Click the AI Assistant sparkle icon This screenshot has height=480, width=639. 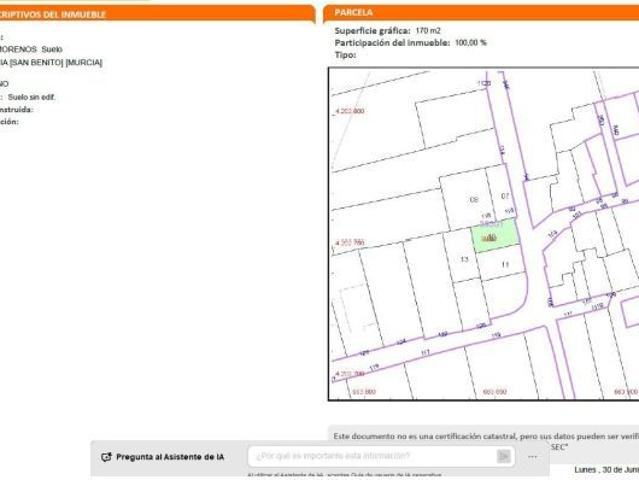[106, 457]
